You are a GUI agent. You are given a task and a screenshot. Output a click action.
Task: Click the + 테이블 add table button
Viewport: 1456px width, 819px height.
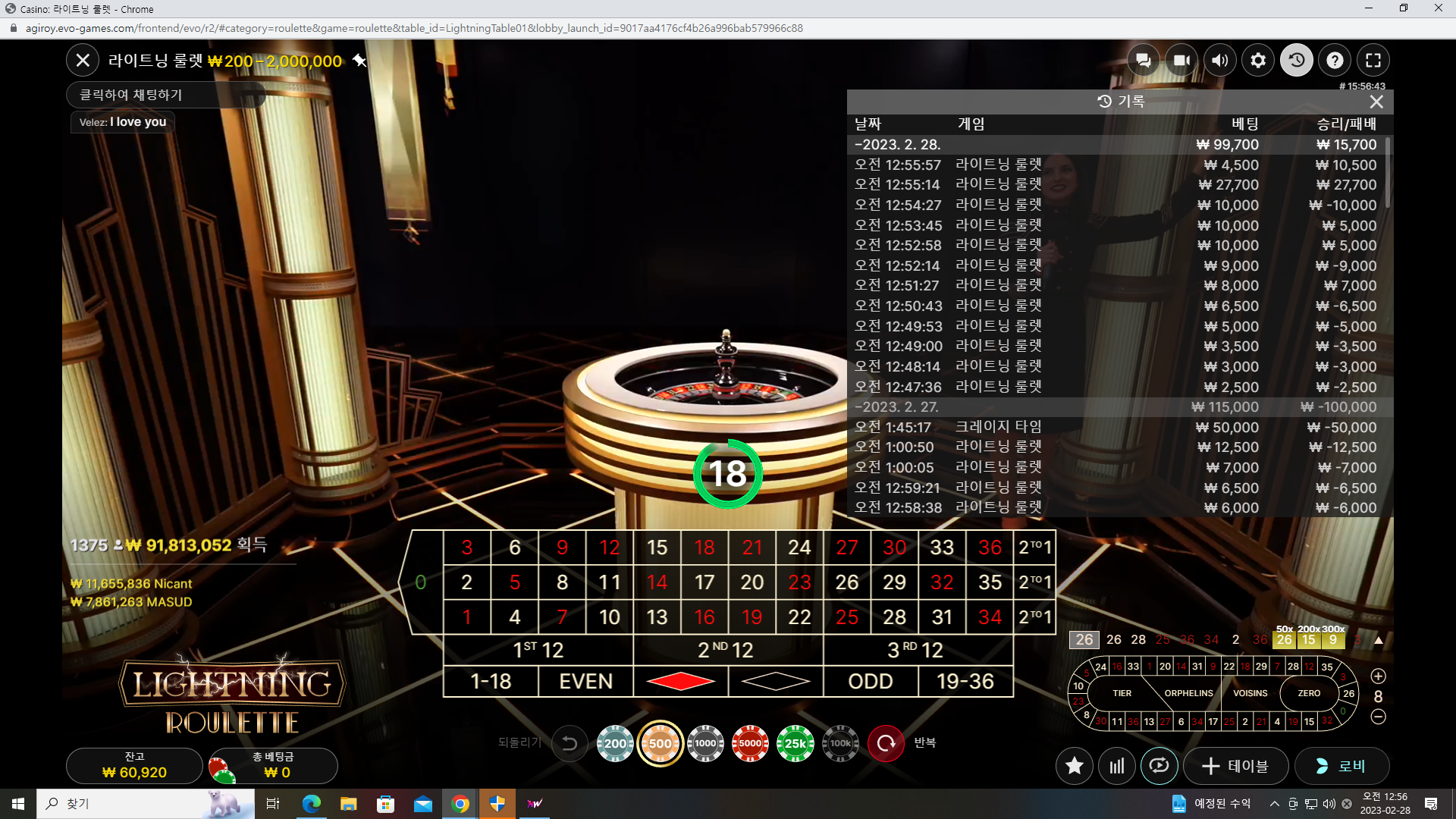coord(1235,766)
